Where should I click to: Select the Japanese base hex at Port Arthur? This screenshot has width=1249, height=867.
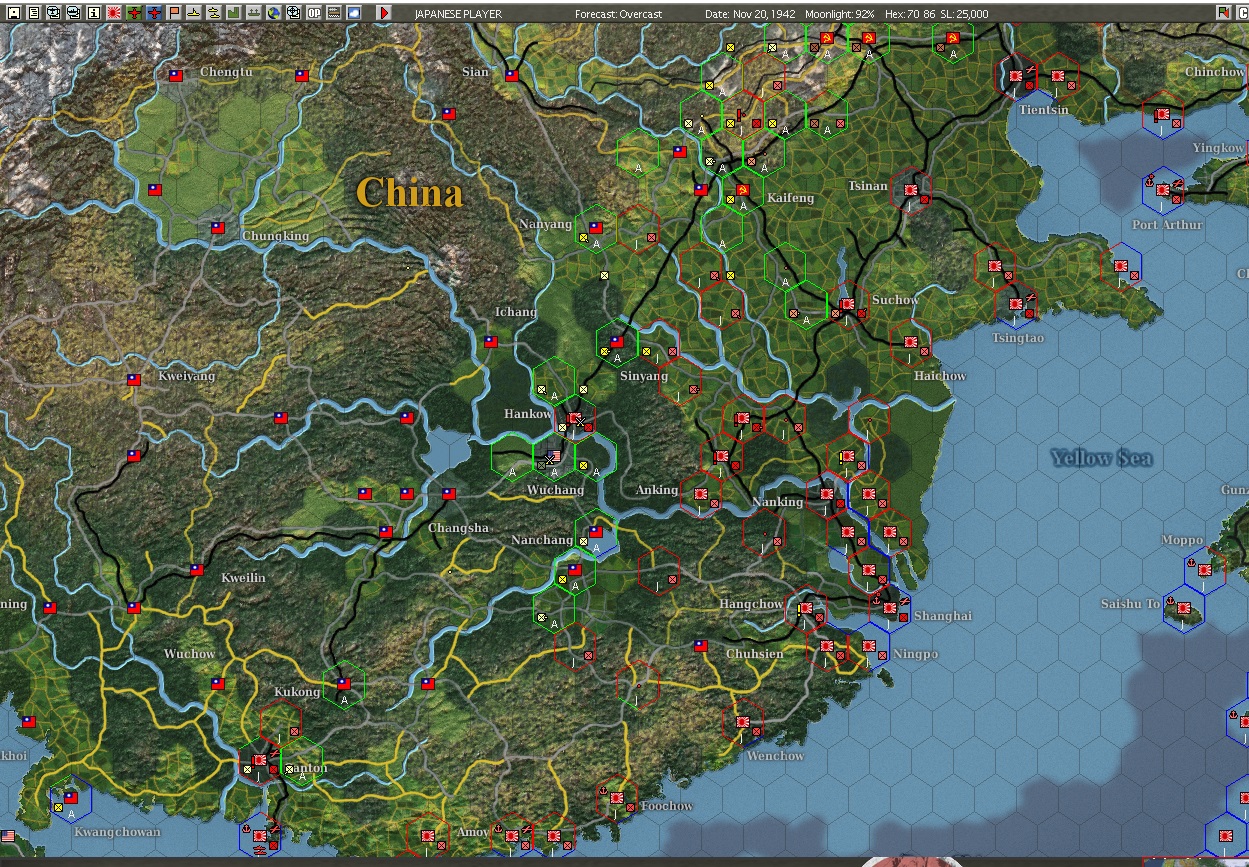[x=1163, y=190]
